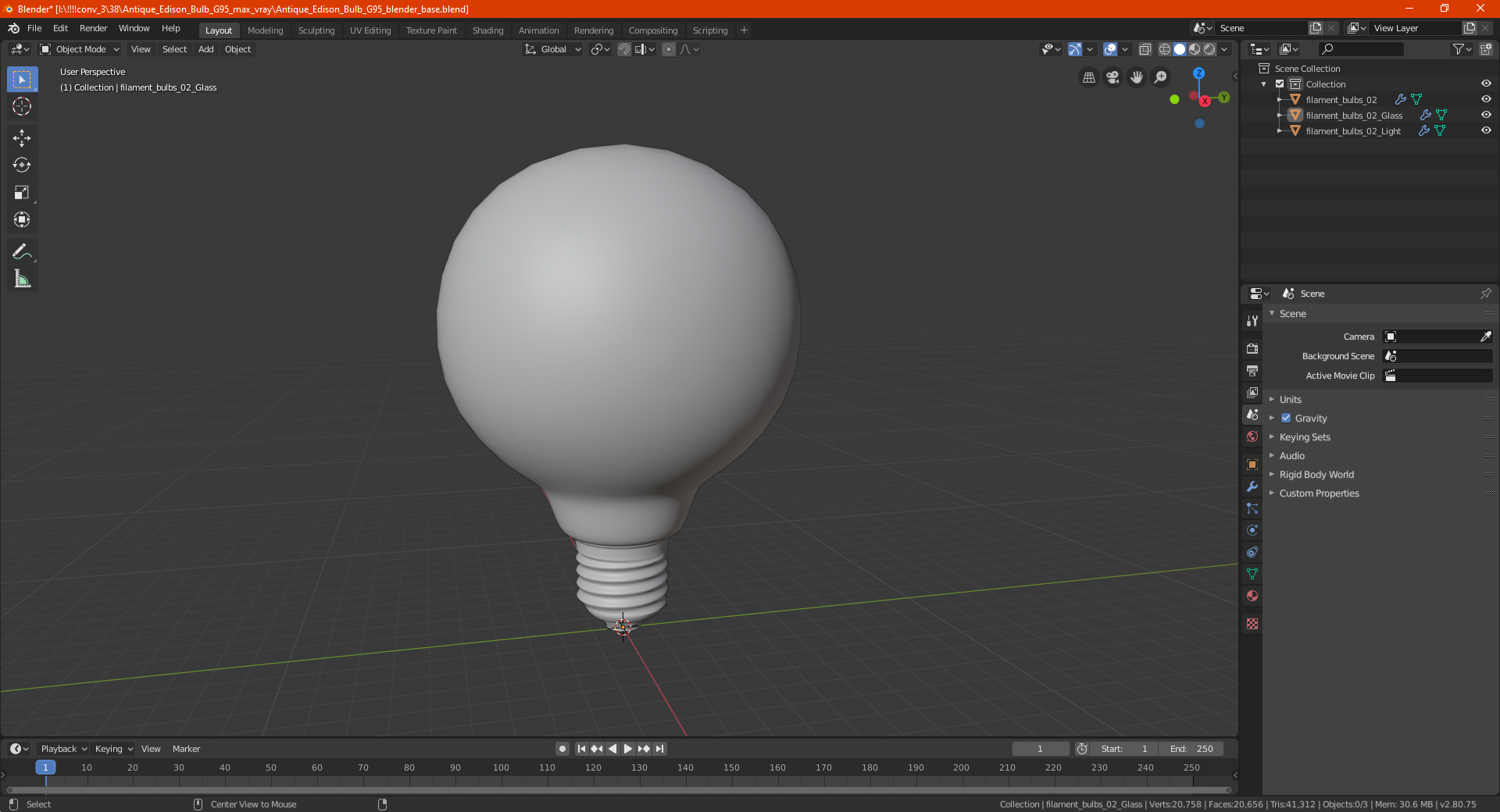
Task: Switch to orthographic/perspective grid icon
Action: point(1088,77)
